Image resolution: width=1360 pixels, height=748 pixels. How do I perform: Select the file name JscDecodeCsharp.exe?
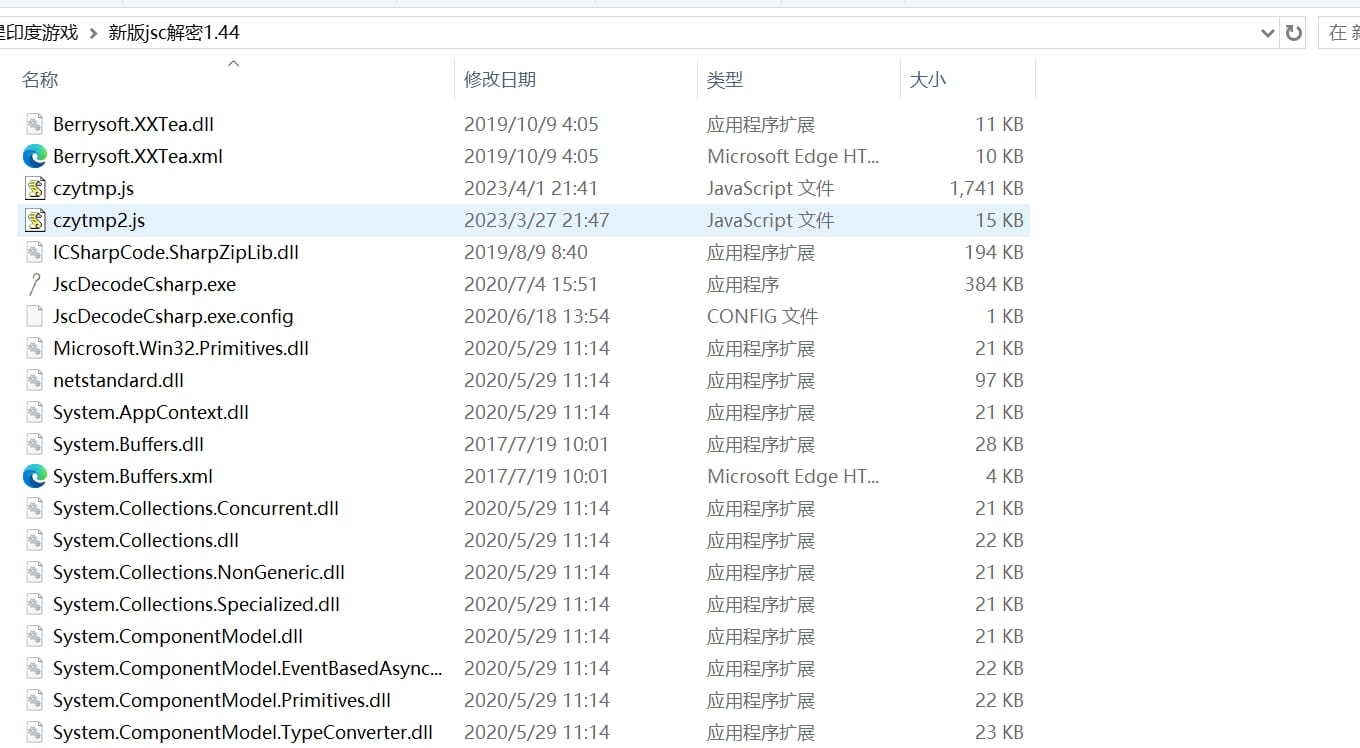click(145, 284)
